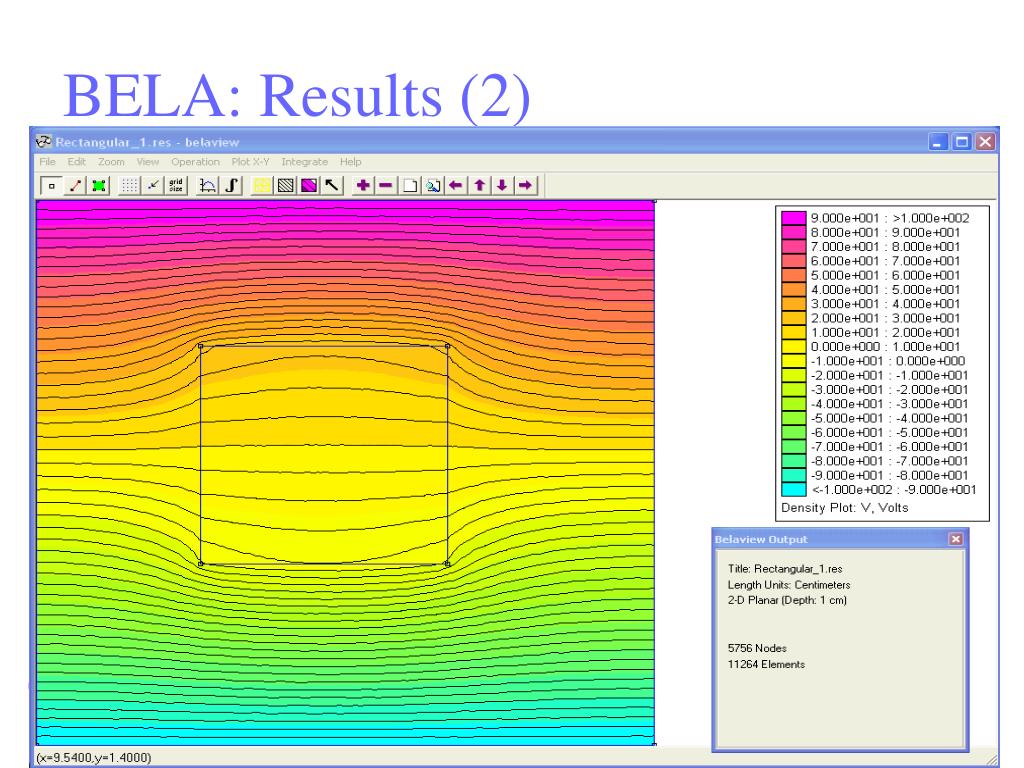Open the File menu
The image size is (1024, 768).
tap(47, 162)
